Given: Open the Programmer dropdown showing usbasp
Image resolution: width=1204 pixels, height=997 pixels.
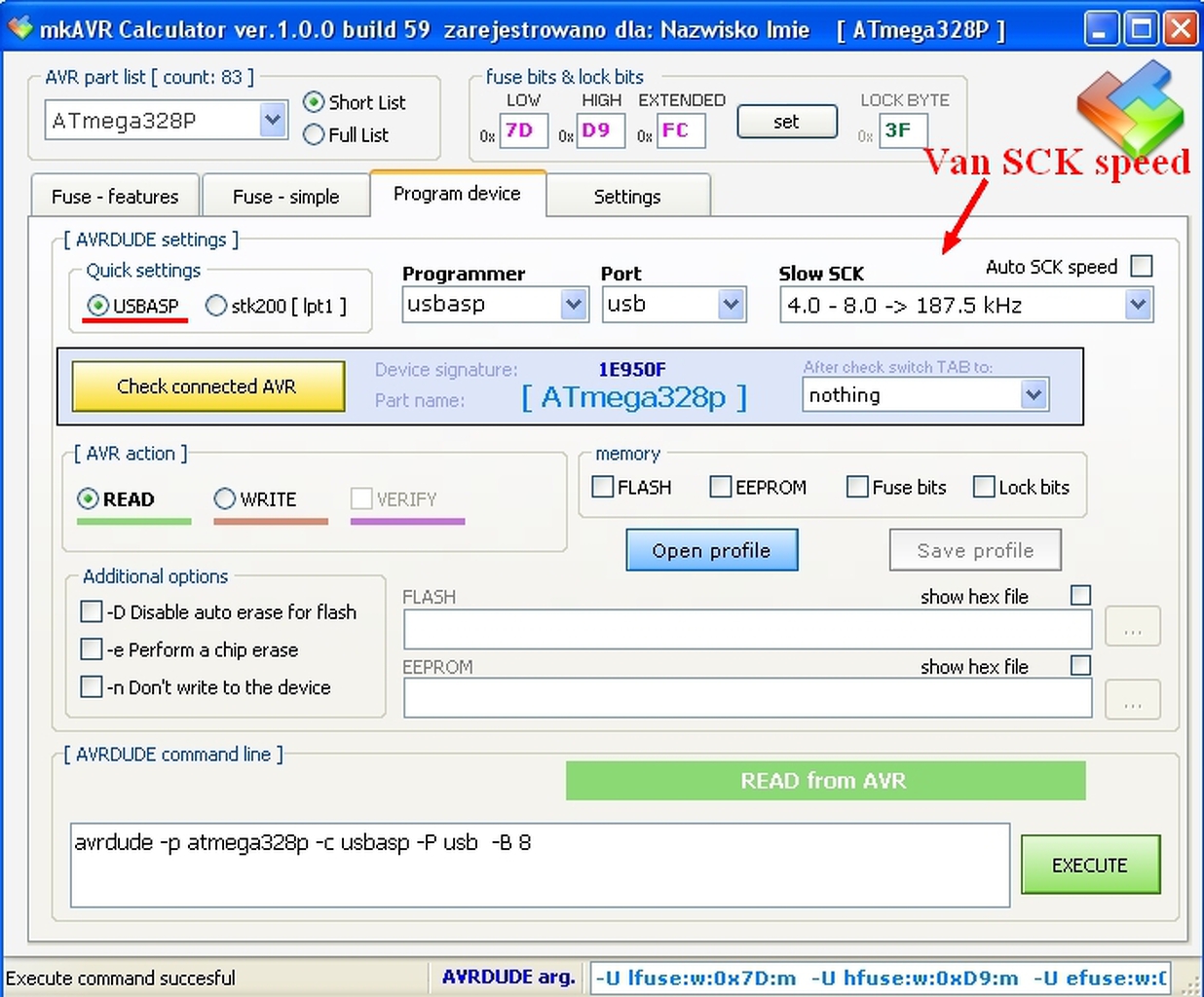Looking at the screenshot, I should click(x=574, y=305).
